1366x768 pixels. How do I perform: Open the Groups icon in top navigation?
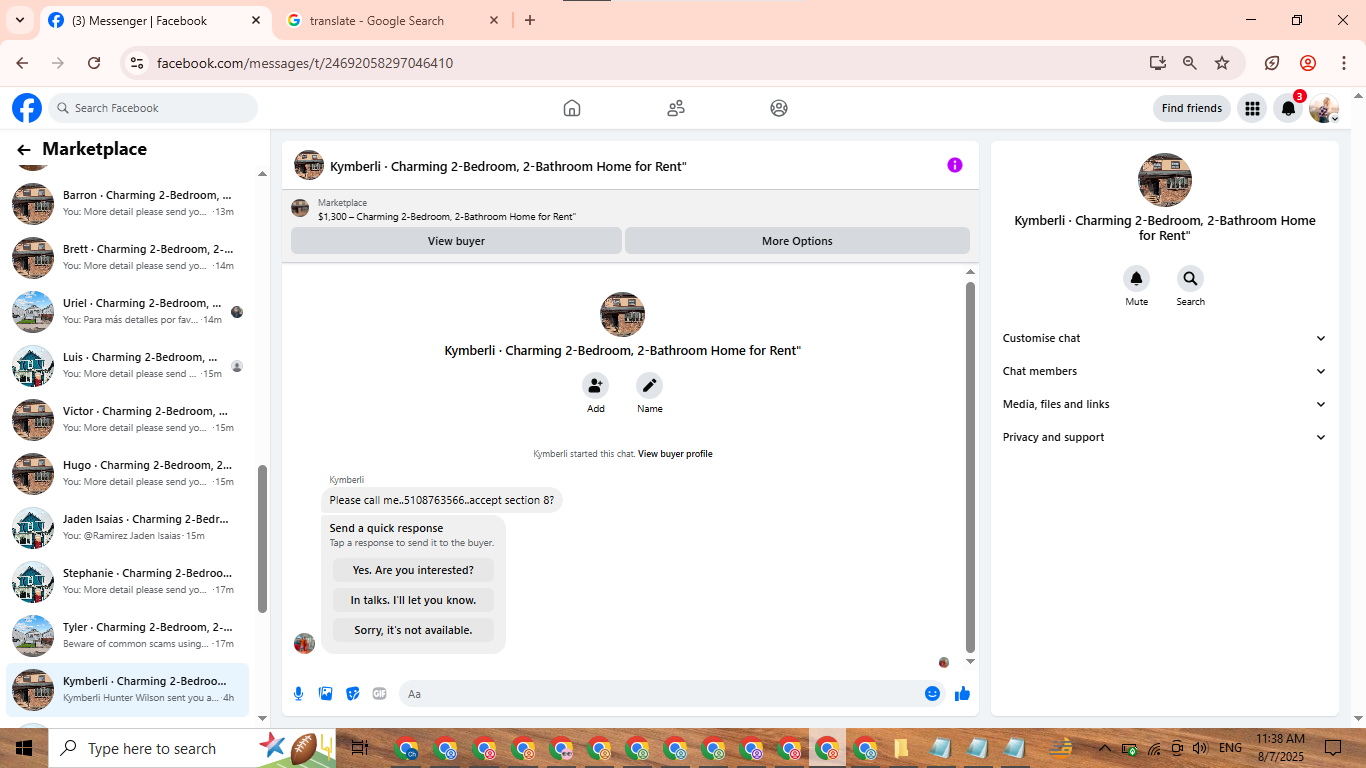pyautogui.click(x=779, y=108)
